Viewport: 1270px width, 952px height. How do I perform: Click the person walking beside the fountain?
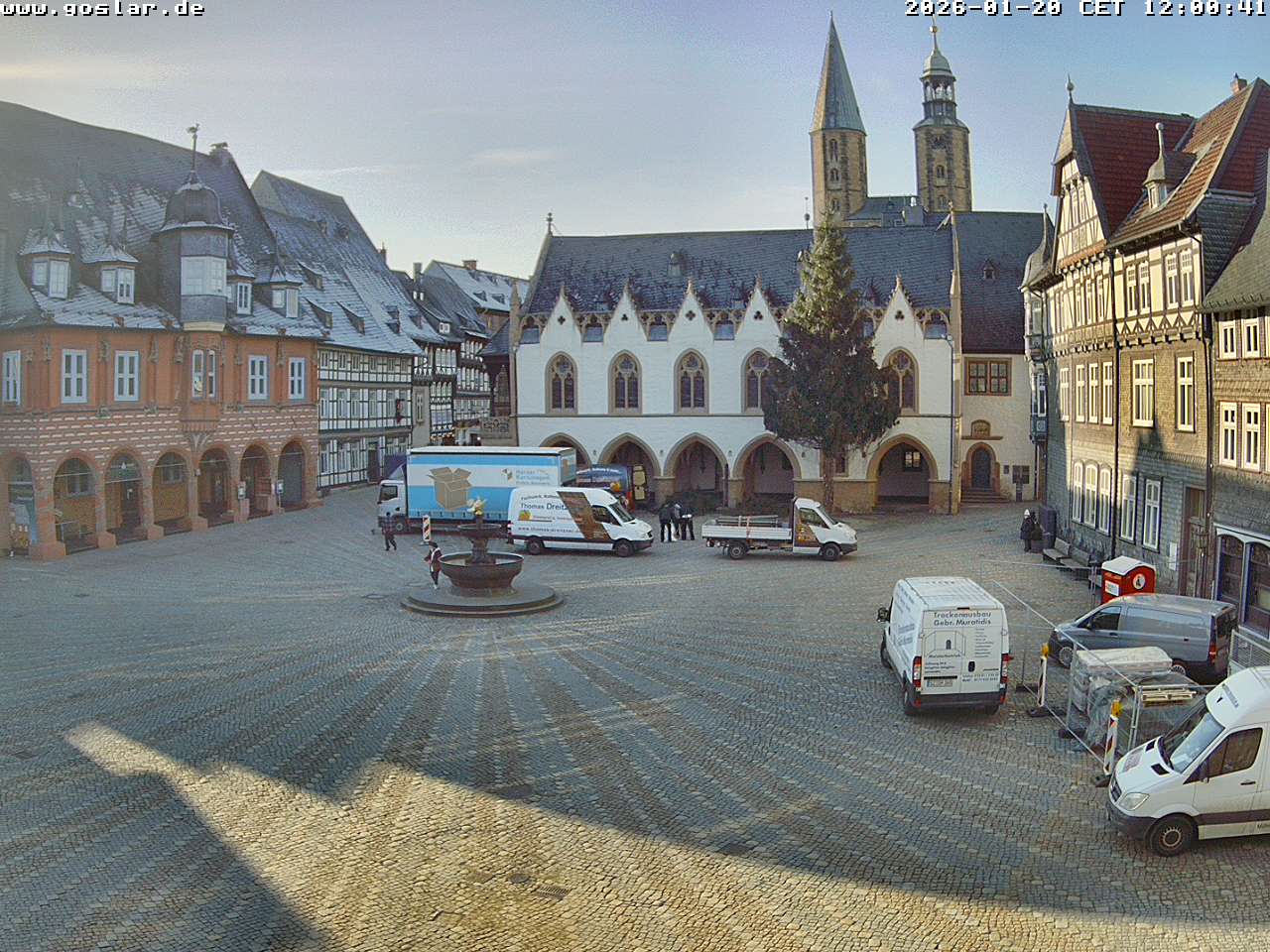click(x=435, y=564)
